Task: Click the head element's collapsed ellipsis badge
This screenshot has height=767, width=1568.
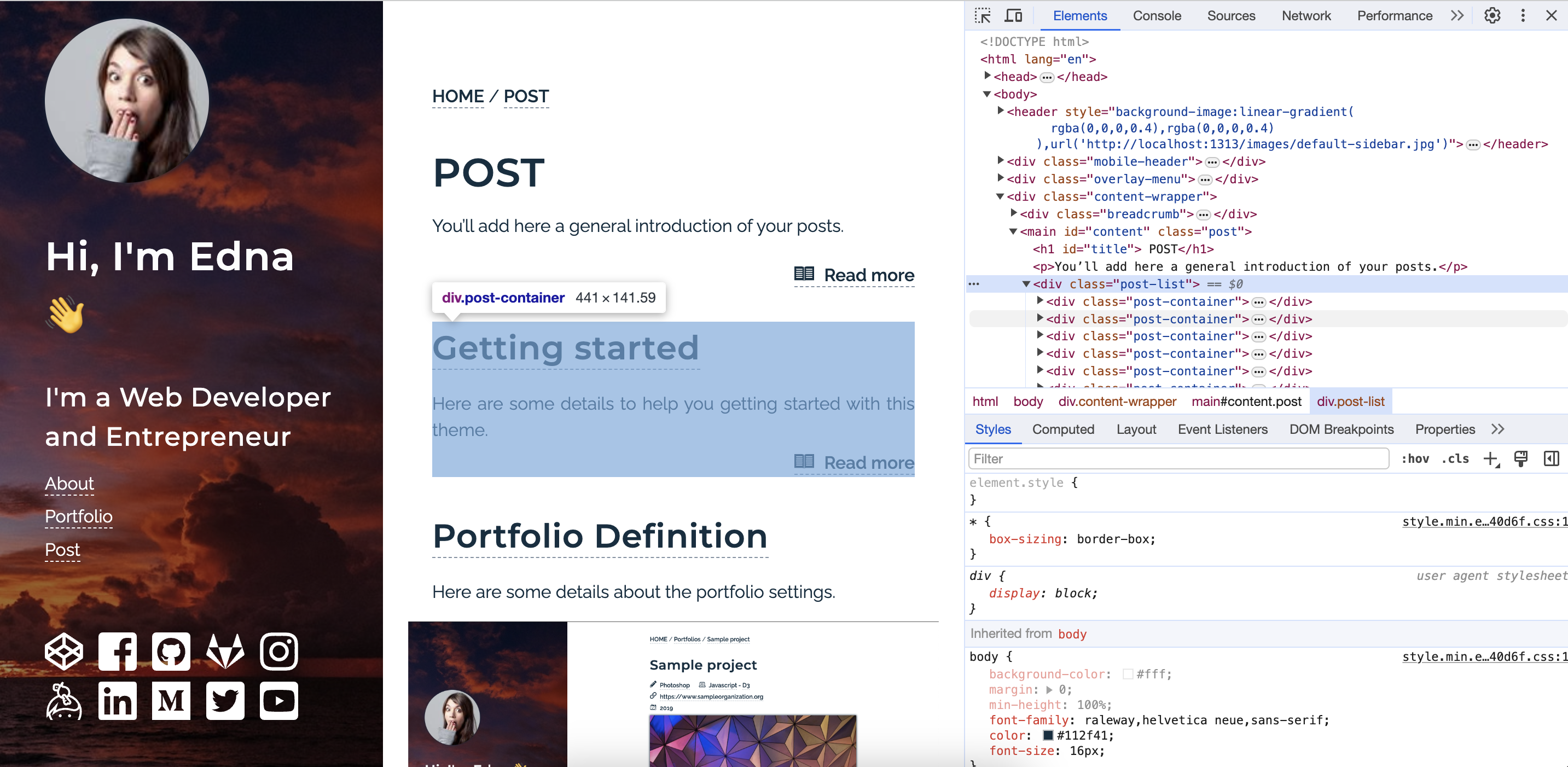Action: (1047, 77)
